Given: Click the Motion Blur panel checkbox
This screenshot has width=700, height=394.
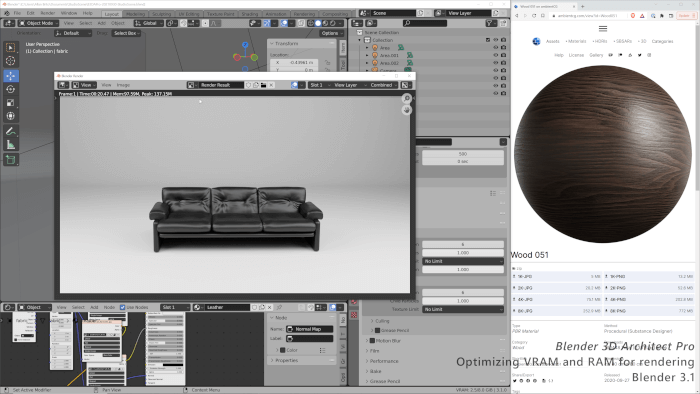Looking at the screenshot, I should point(372,340).
